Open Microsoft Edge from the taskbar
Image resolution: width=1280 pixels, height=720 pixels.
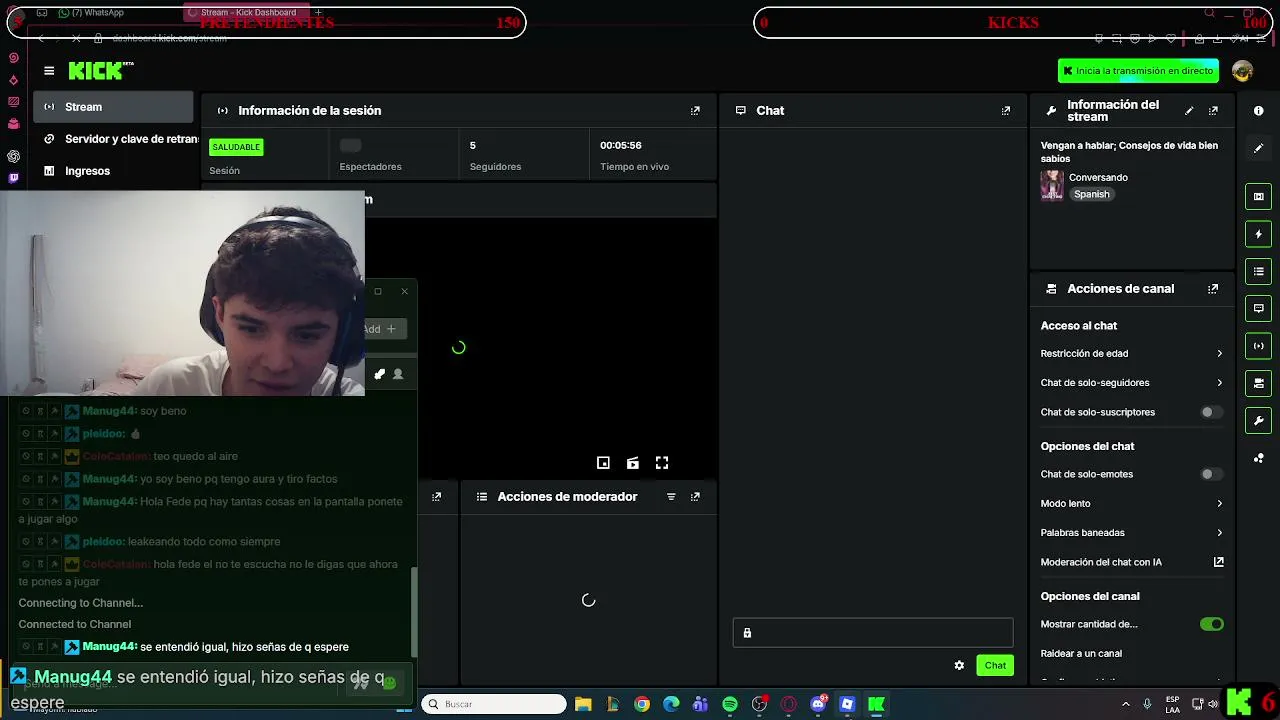pos(671,704)
